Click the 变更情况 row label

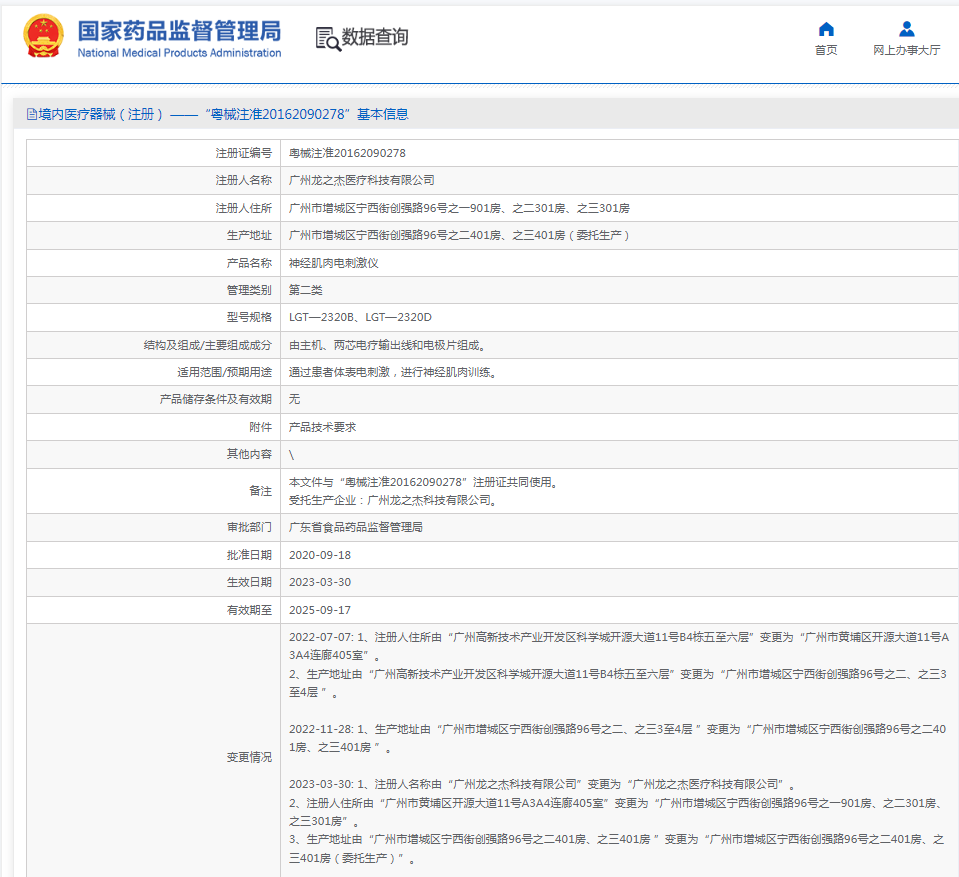(249, 757)
